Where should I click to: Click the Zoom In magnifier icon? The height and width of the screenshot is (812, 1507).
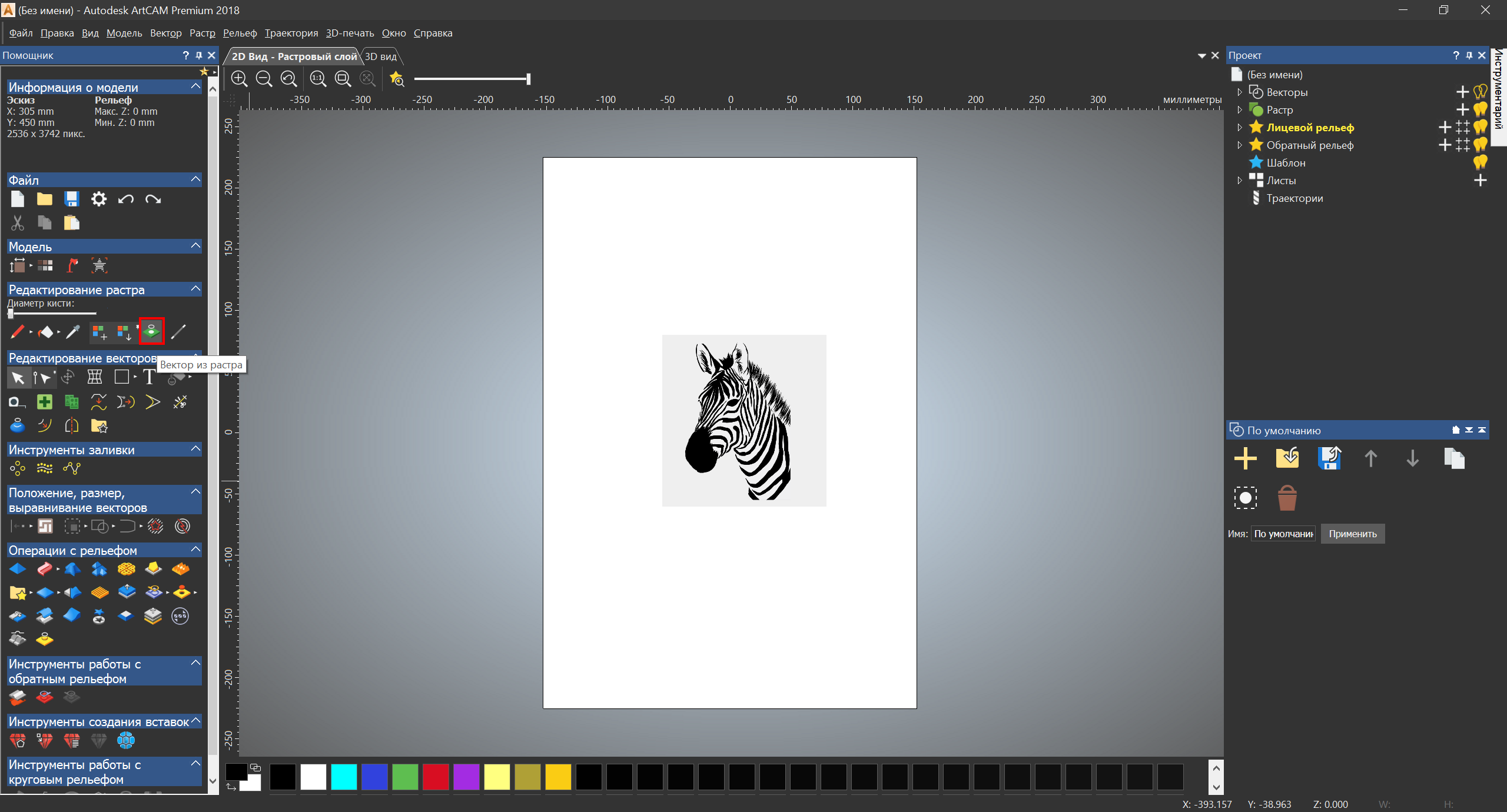tap(239, 79)
